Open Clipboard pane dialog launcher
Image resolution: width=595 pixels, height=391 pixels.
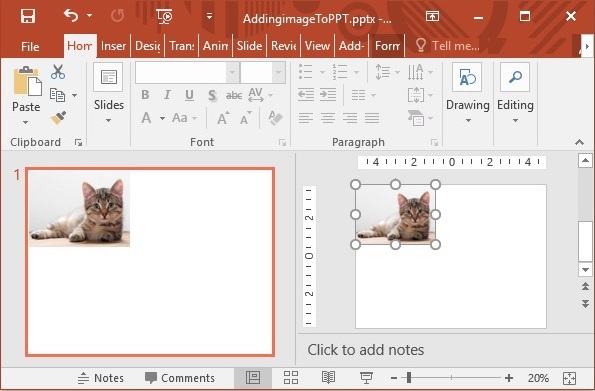79,142
